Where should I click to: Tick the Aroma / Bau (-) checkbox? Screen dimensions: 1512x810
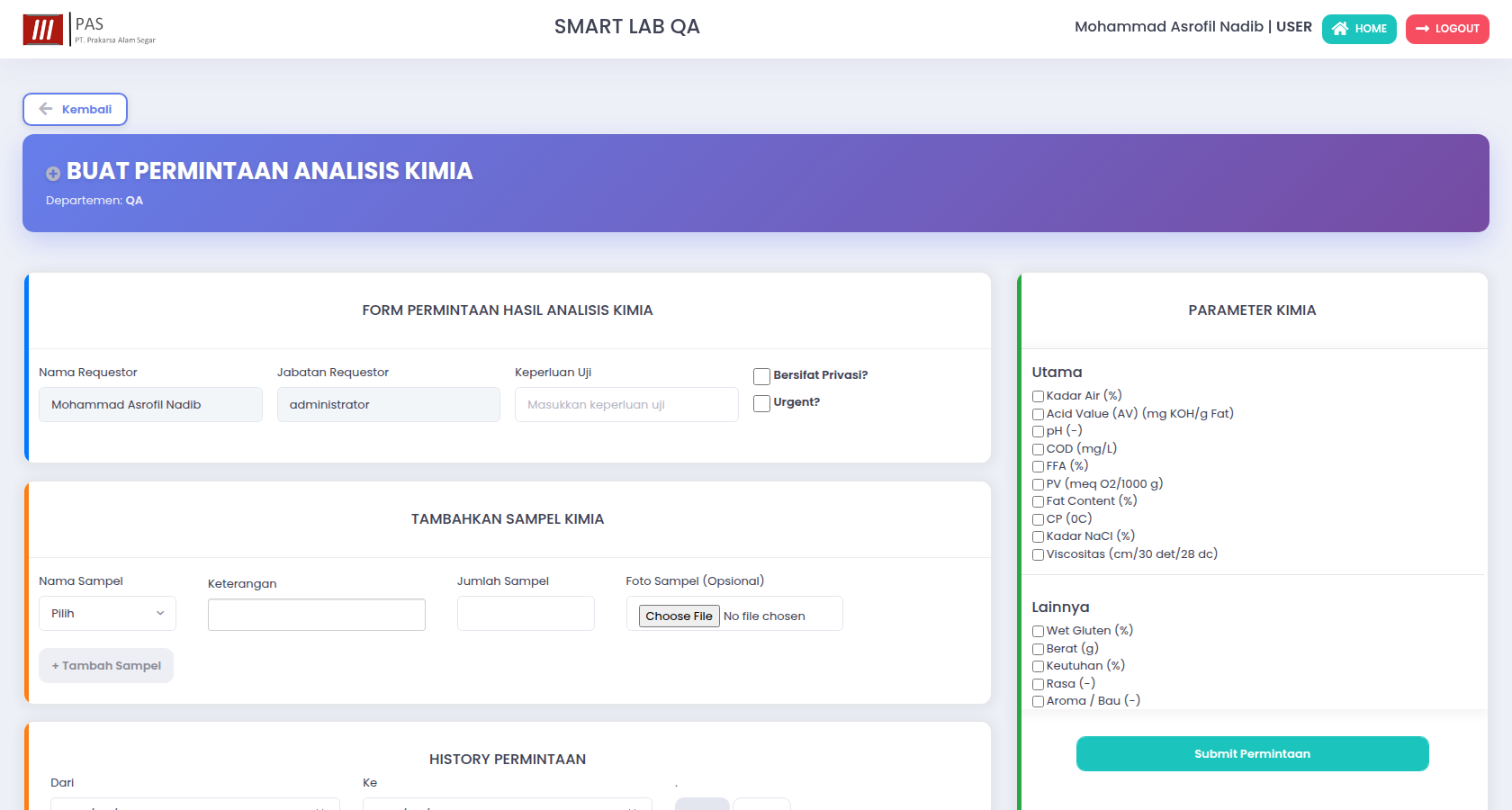pos(1038,701)
